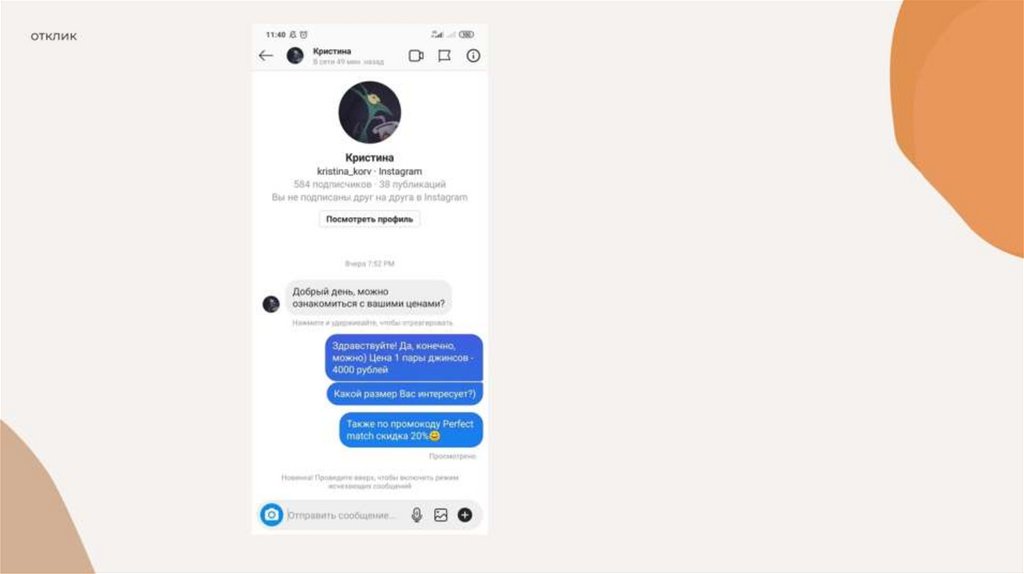Tap the flag icon in header

445,56
